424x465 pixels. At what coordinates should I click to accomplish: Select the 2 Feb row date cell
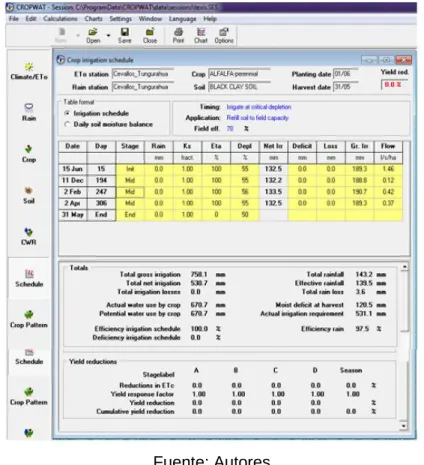pyautogui.click(x=72, y=192)
